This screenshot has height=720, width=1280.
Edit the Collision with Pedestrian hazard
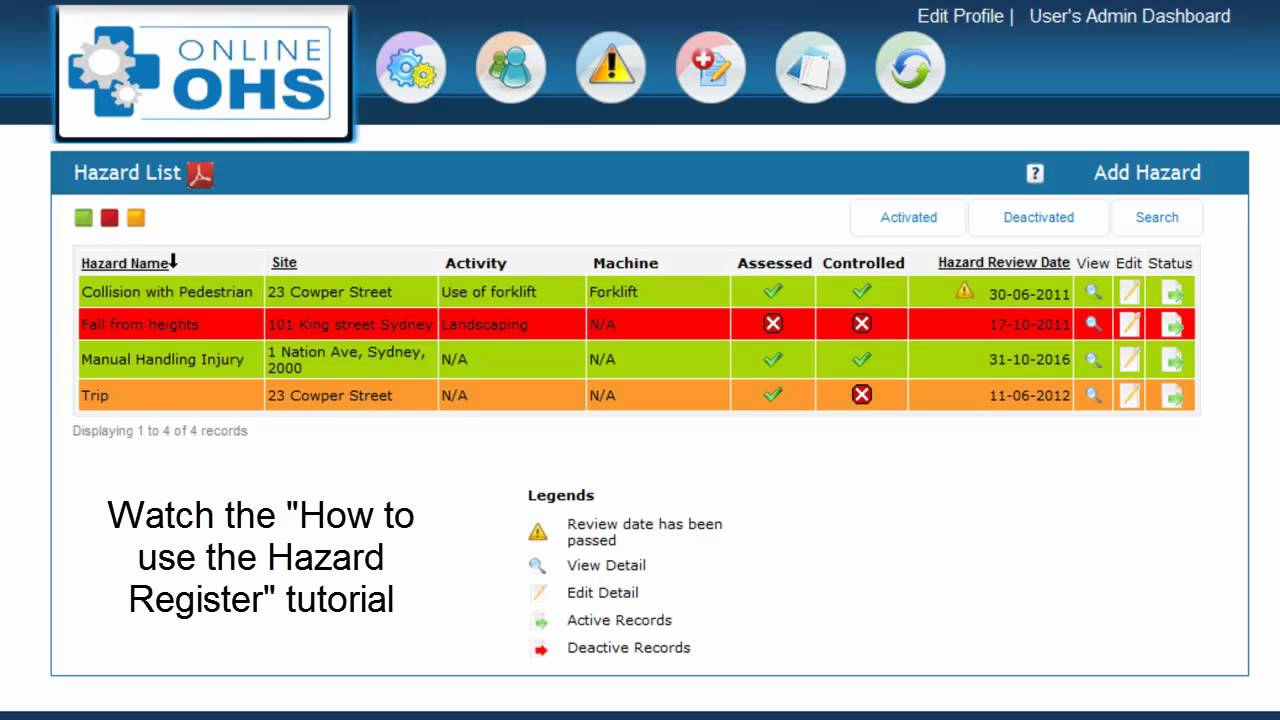pos(1129,292)
